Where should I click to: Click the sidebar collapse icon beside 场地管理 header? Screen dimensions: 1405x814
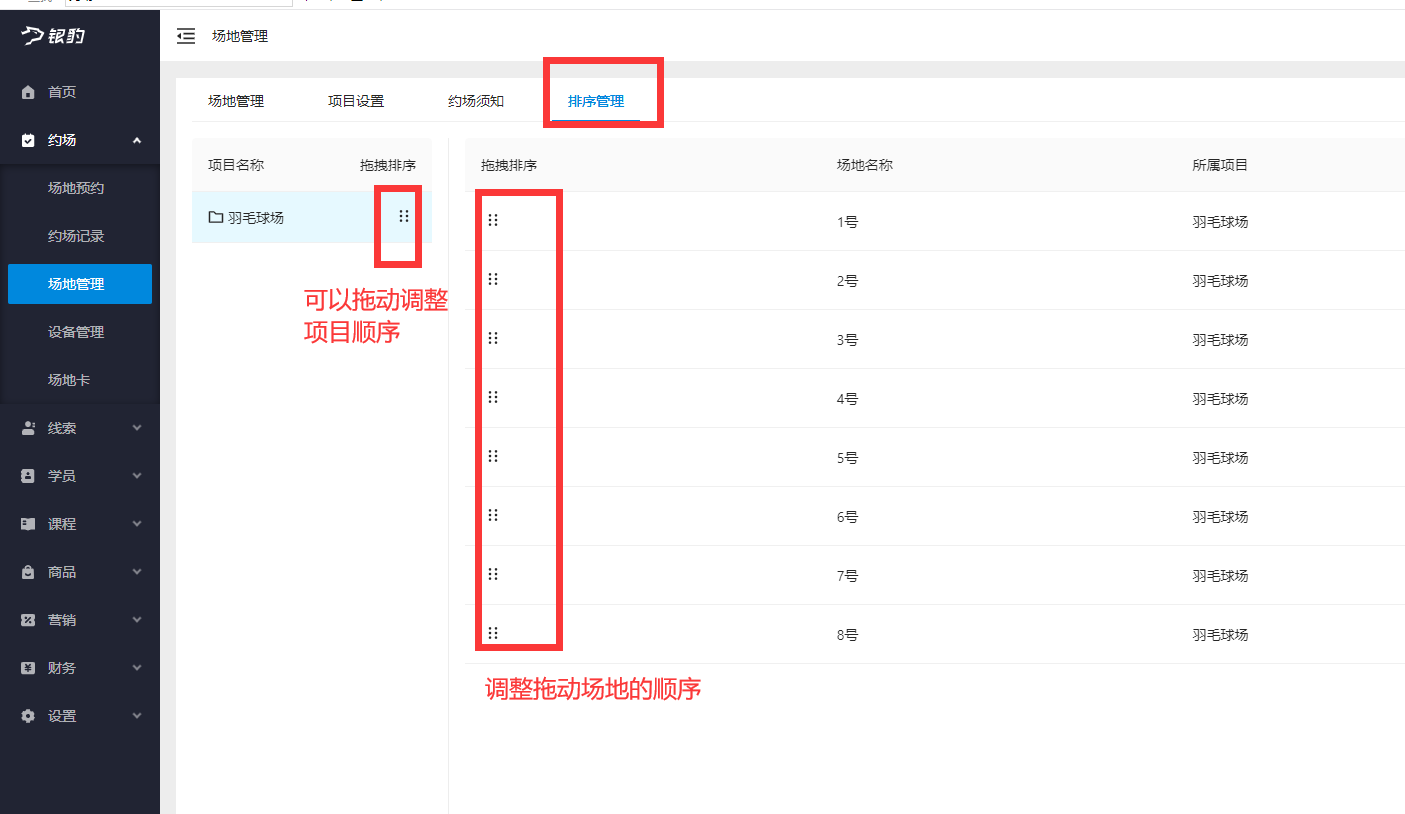[186, 36]
